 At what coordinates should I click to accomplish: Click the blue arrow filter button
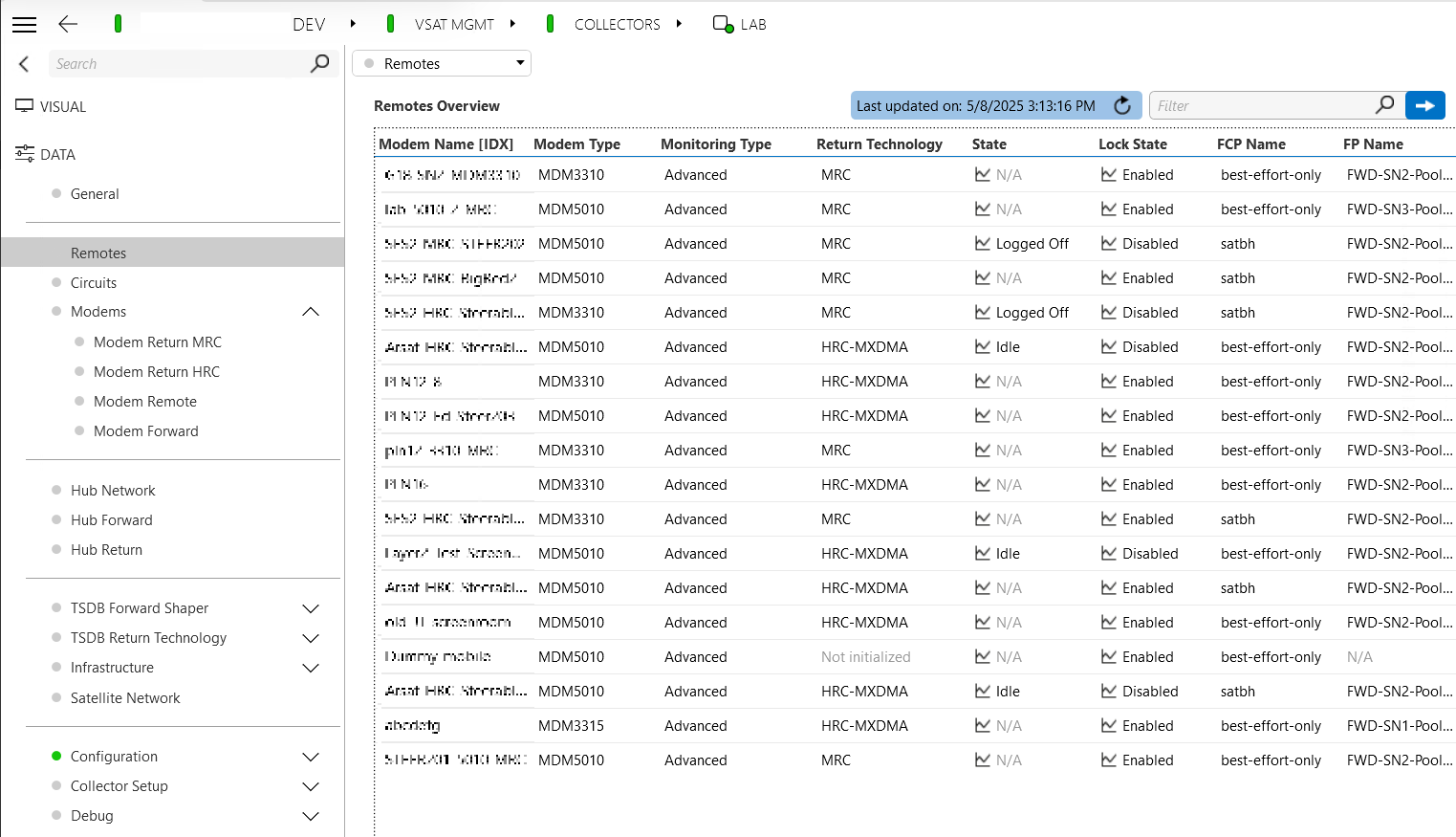[x=1424, y=106]
